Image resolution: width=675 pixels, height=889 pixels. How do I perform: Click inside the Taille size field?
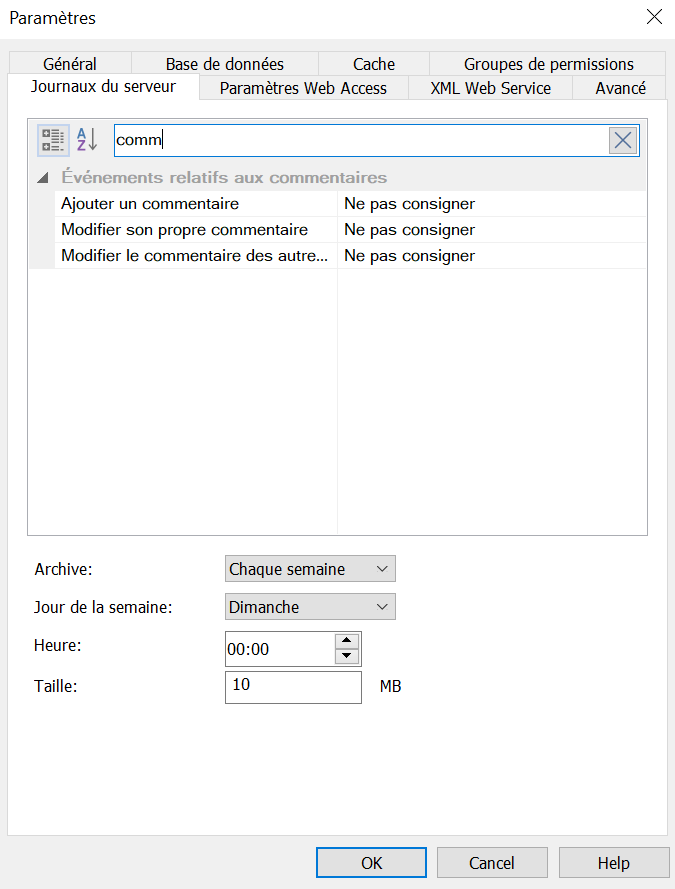click(293, 687)
